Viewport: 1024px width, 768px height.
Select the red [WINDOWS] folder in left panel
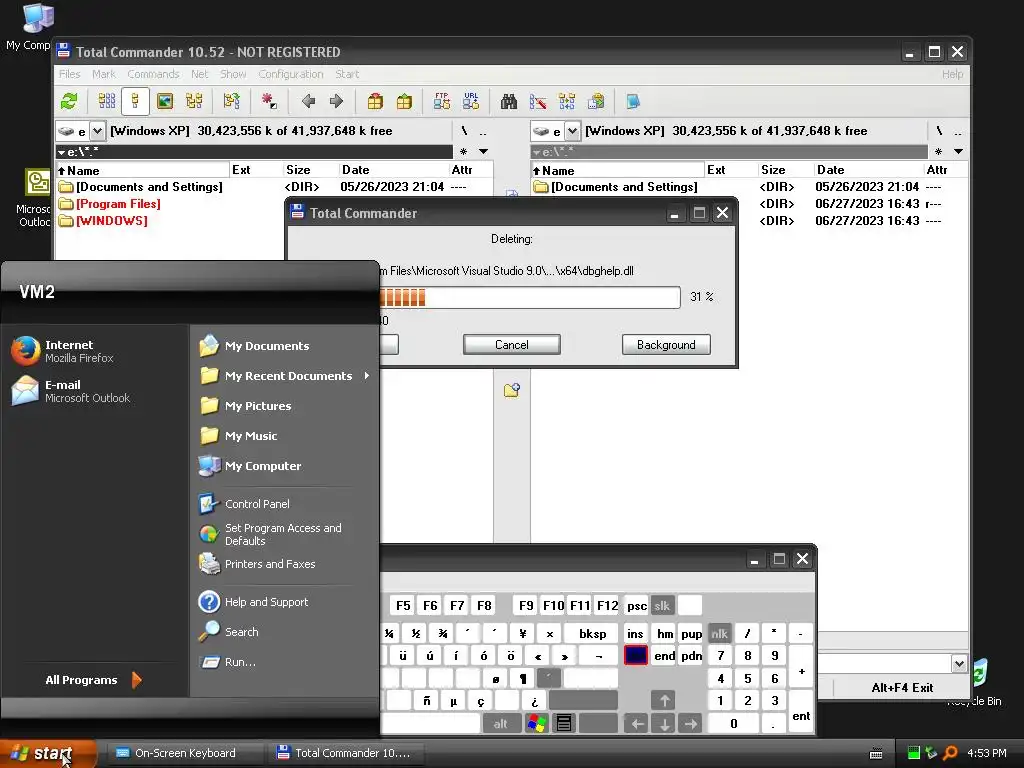(x=111, y=221)
